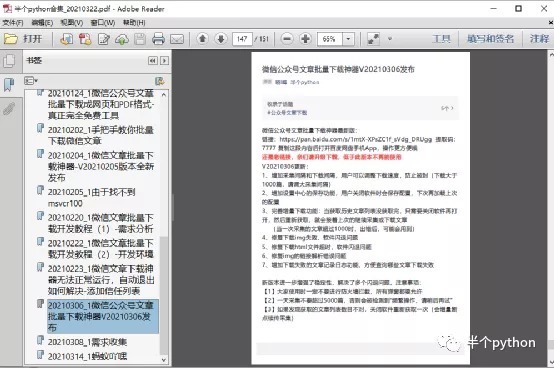Click the 半个python author link in document

coord(305,82)
